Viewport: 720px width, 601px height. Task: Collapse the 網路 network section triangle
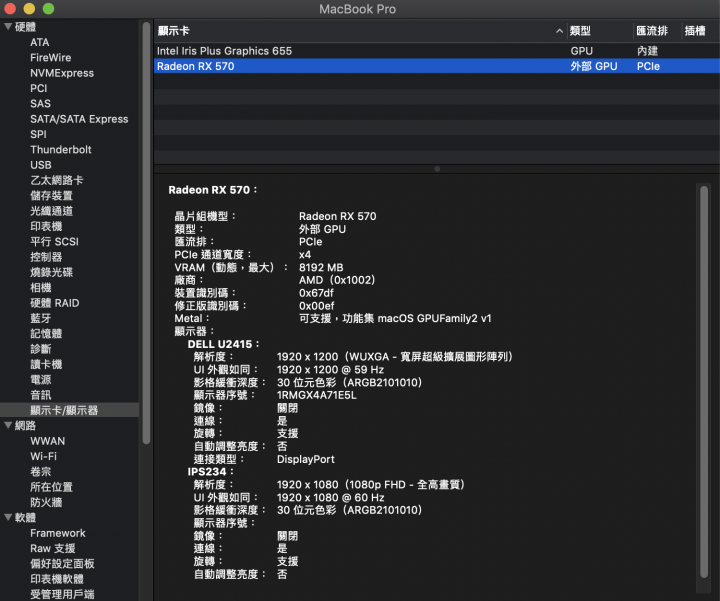click(8, 425)
